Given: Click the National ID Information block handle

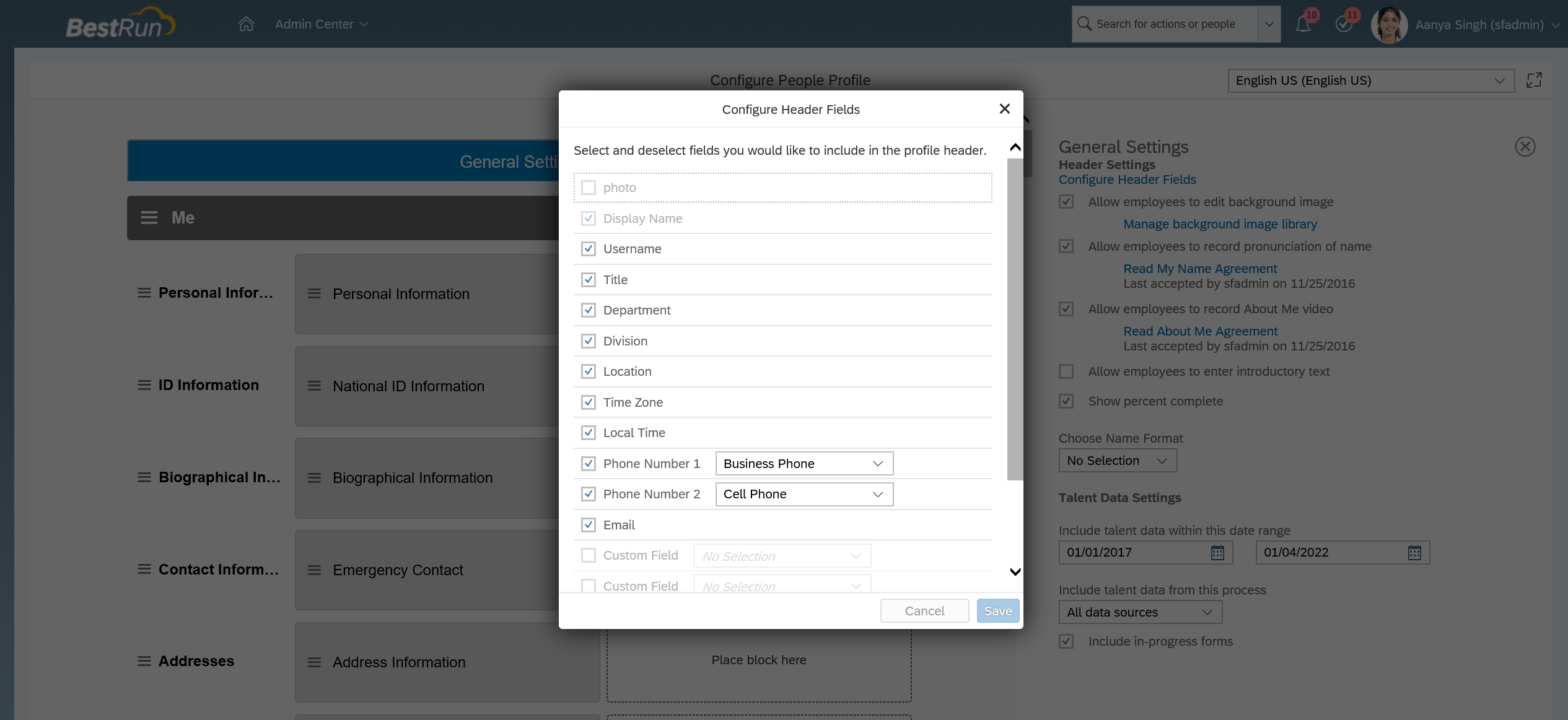Looking at the screenshot, I should (314, 386).
